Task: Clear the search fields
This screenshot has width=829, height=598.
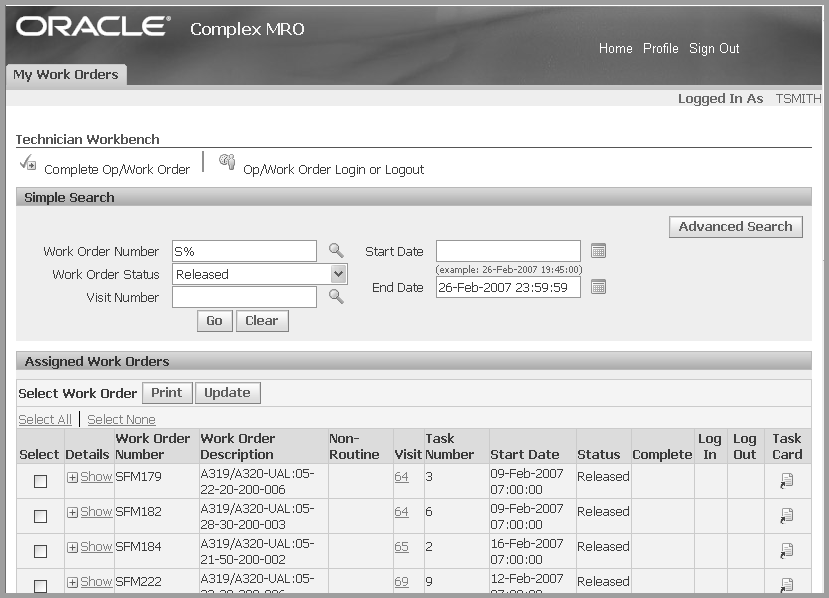Action: 262,320
